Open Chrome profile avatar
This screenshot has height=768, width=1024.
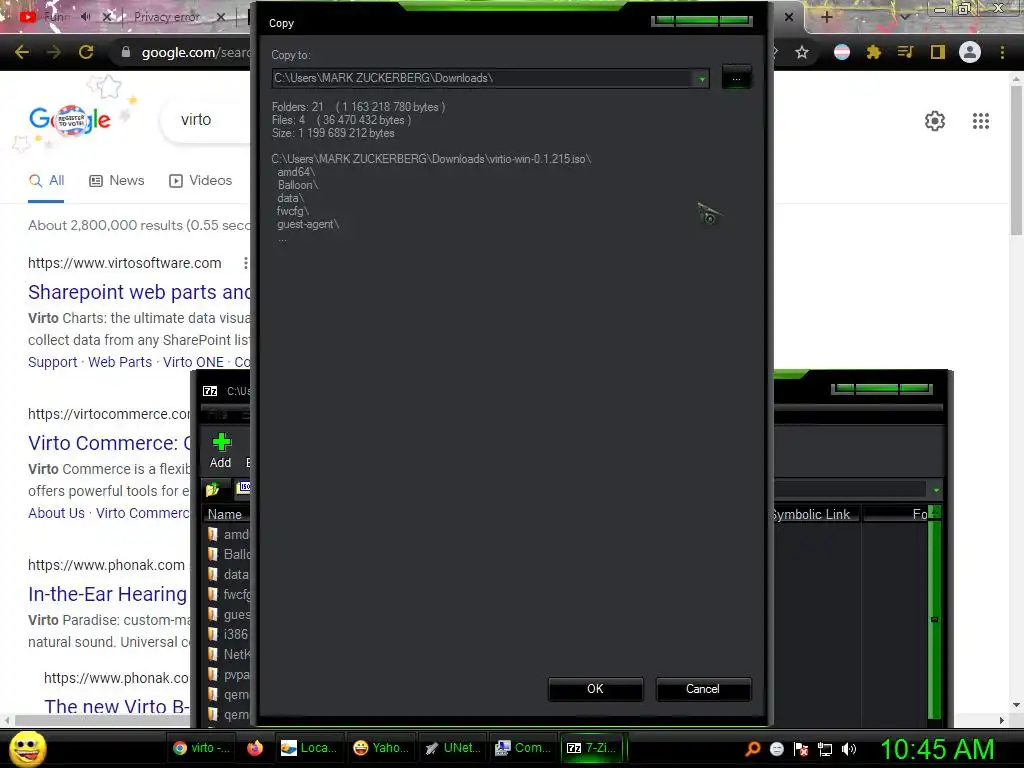970,52
